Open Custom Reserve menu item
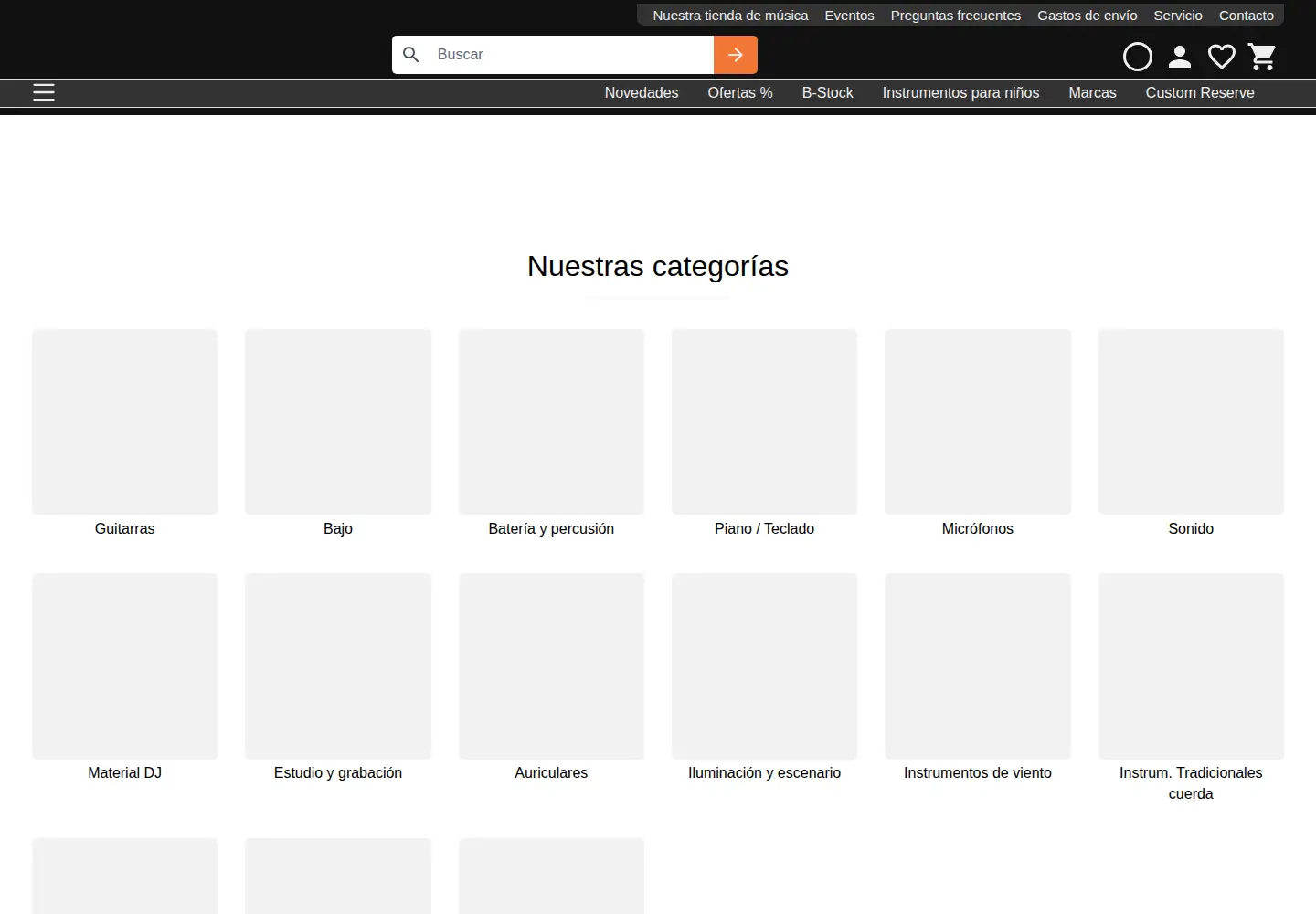 coord(1200,92)
